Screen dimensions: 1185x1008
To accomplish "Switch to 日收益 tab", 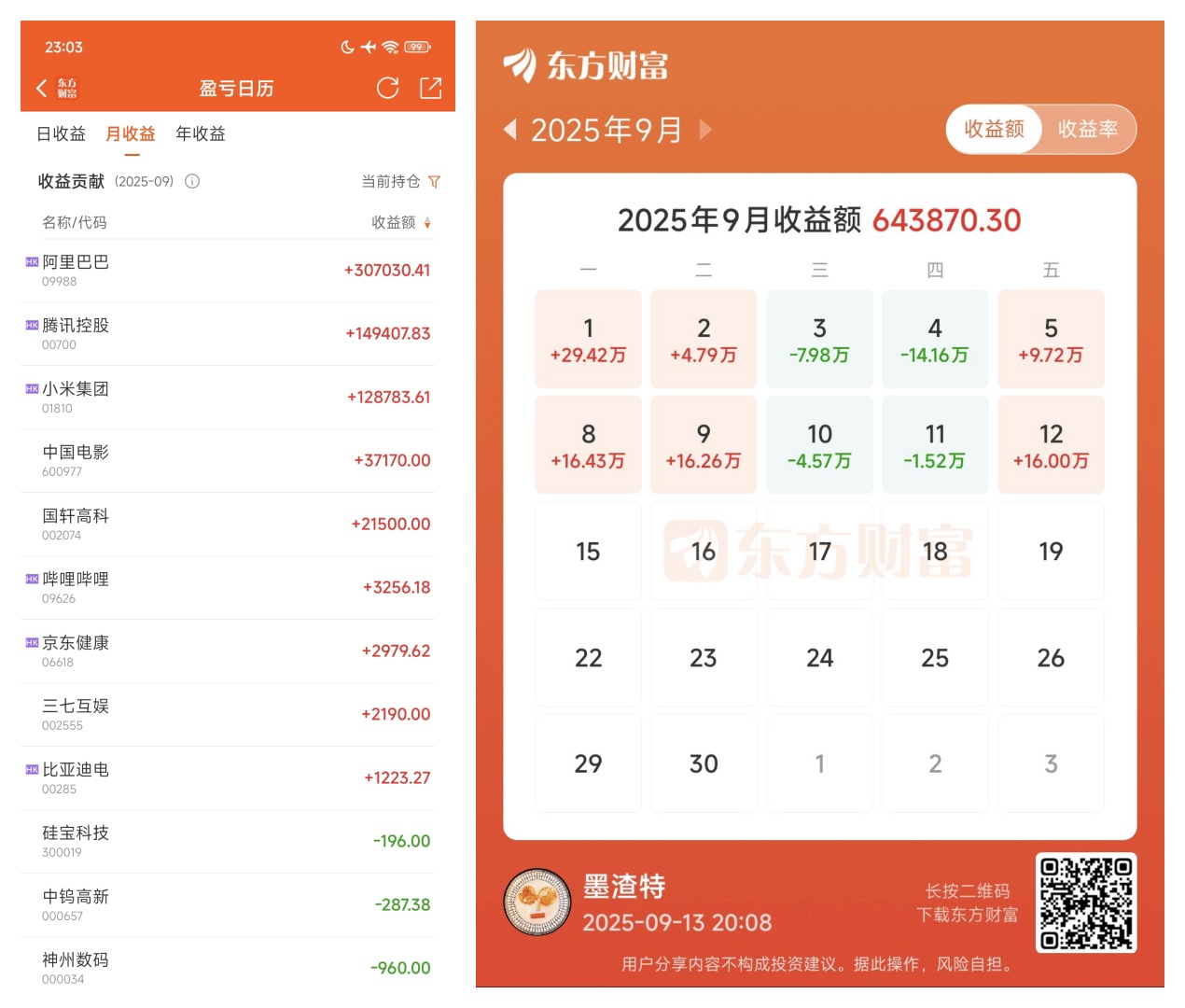I will 61,133.
